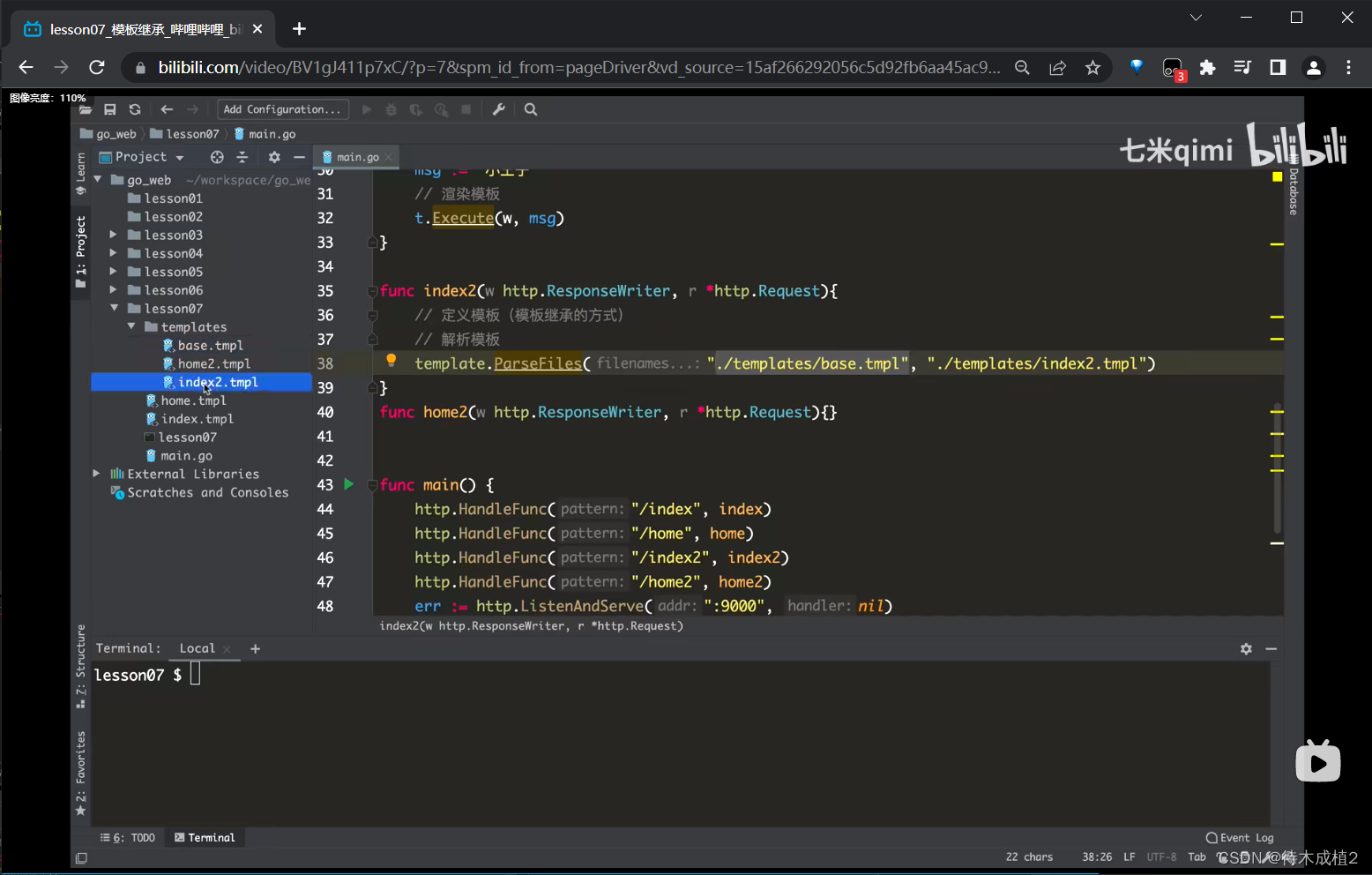Viewport: 1372px width, 875px height.
Task: Click the collapse all icon in Project panel
Action: (x=242, y=157)
